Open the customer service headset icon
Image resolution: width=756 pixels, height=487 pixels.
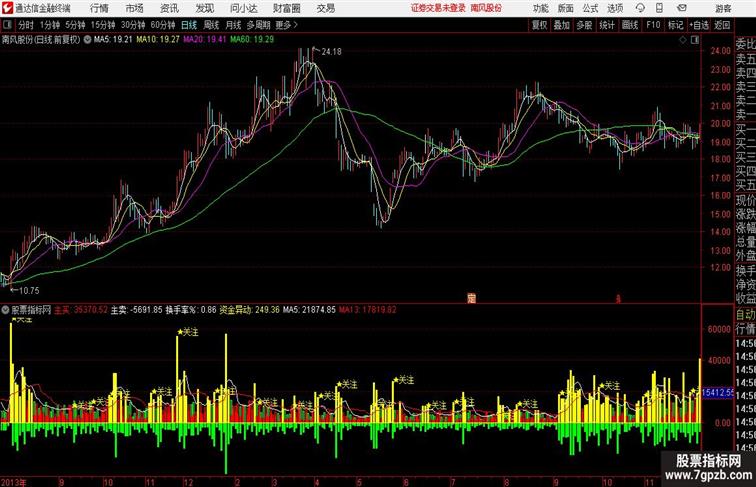pyautogui.click(x=640, y=8)
